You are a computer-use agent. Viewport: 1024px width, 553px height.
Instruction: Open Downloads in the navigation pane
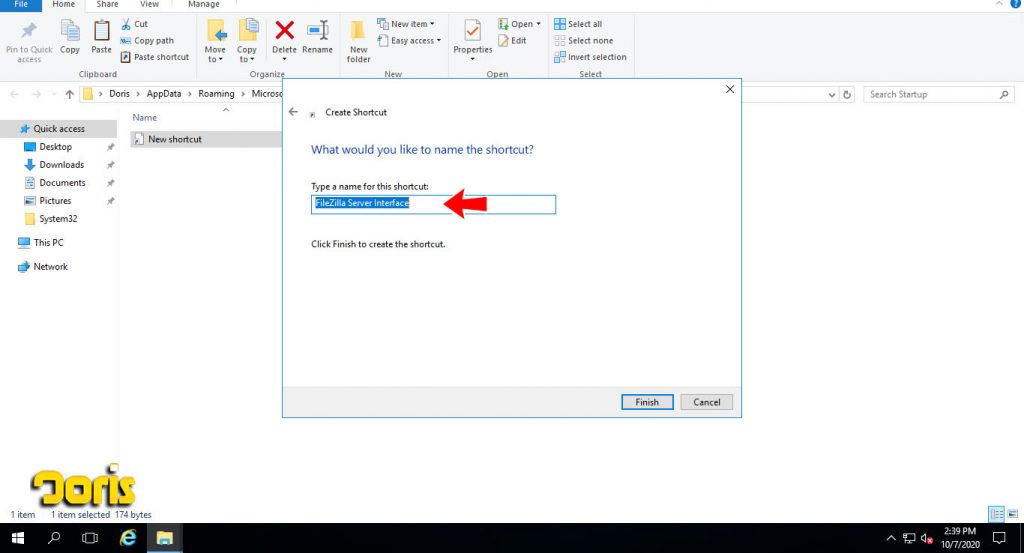[x=61, y=165]
